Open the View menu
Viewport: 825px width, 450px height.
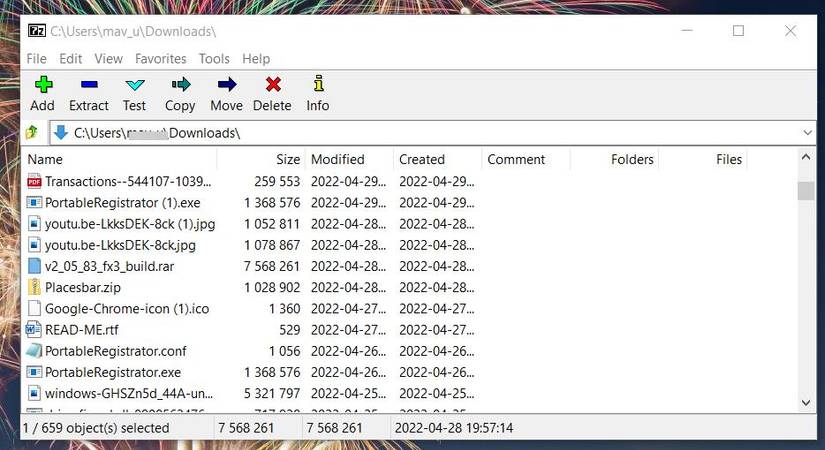click(108, 58)
